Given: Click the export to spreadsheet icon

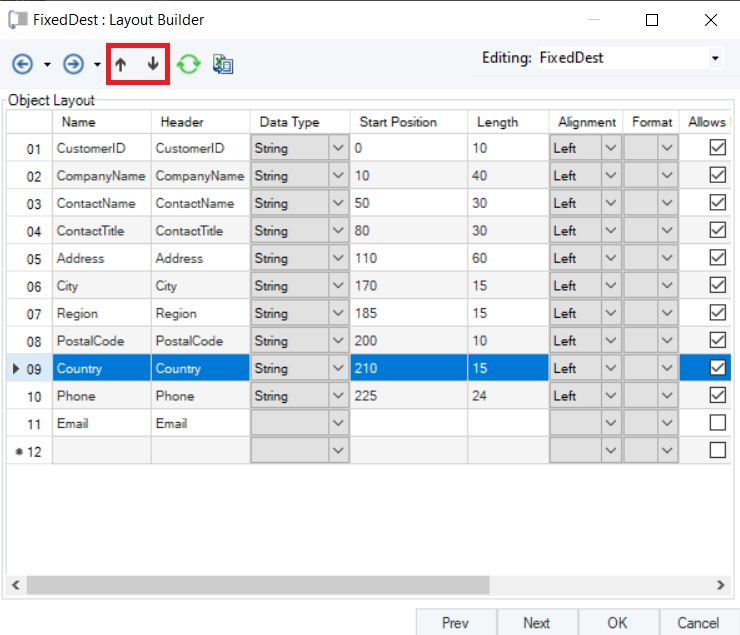Looking at the screenshot, I should pyautogui.click(x=223, y=64).
